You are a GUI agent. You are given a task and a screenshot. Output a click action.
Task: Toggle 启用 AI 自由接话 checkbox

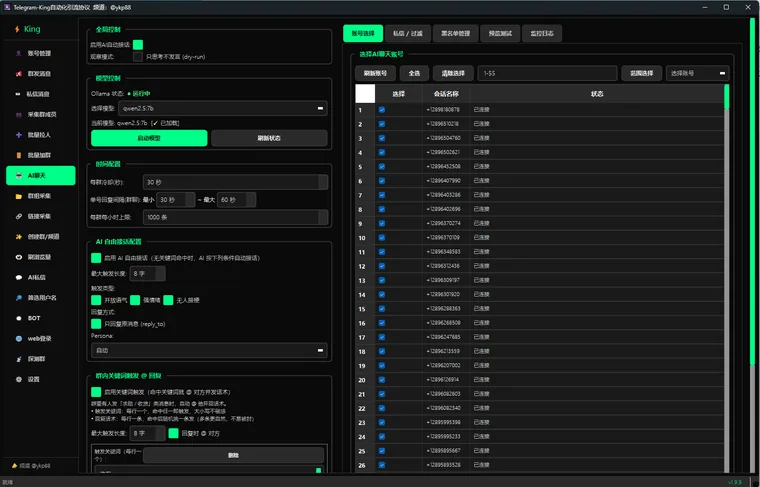[96, 258]
